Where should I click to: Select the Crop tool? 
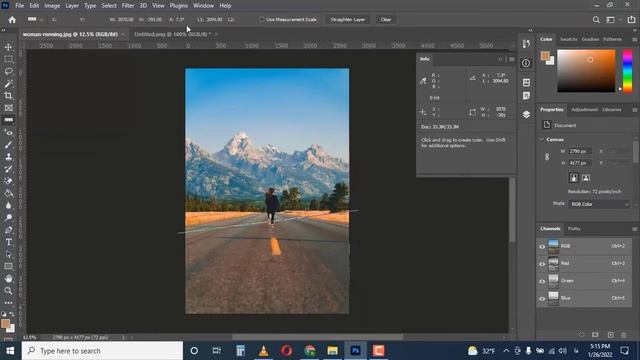pyautogui.click(x=8, y=96)
